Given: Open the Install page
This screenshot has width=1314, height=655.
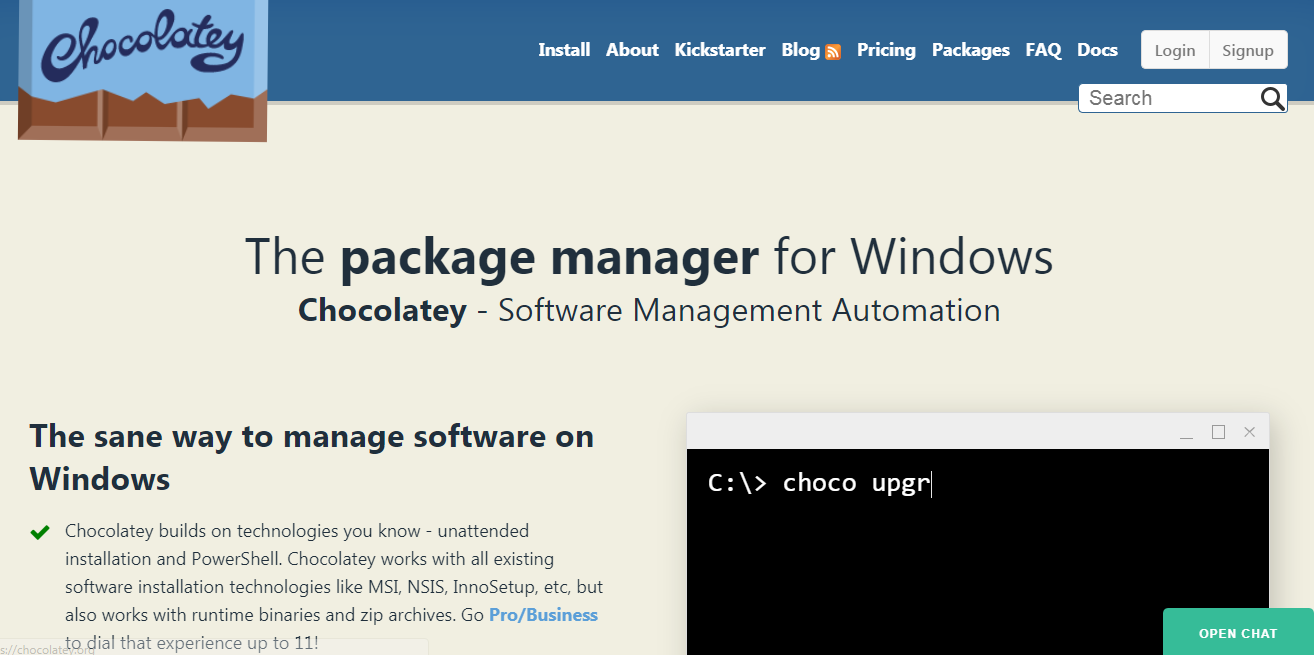Looking at the screenshot, I should [564, 50].
